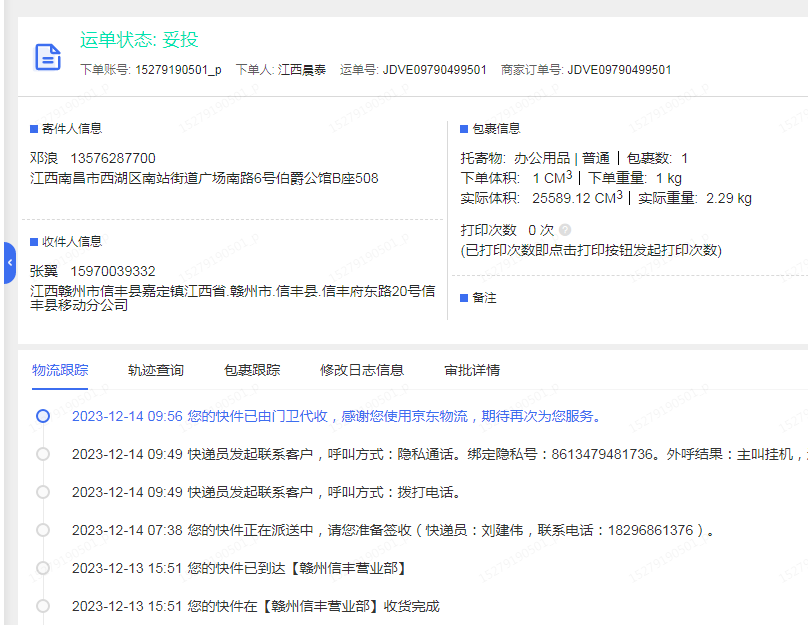Click the 打印次数 0 次 text
Image resolution: width=808 pixels, height=625 pixels.
click(507, 230)
